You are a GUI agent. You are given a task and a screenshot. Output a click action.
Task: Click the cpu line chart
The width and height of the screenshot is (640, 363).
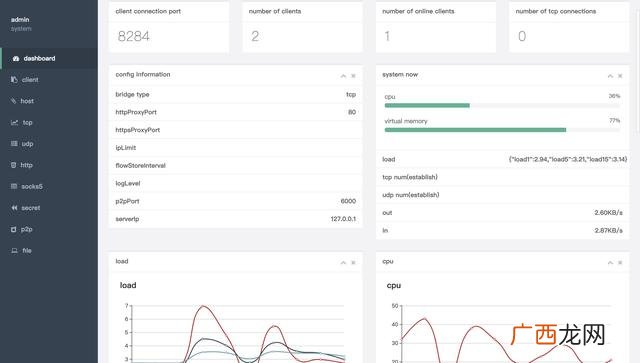tap(502, 333)
